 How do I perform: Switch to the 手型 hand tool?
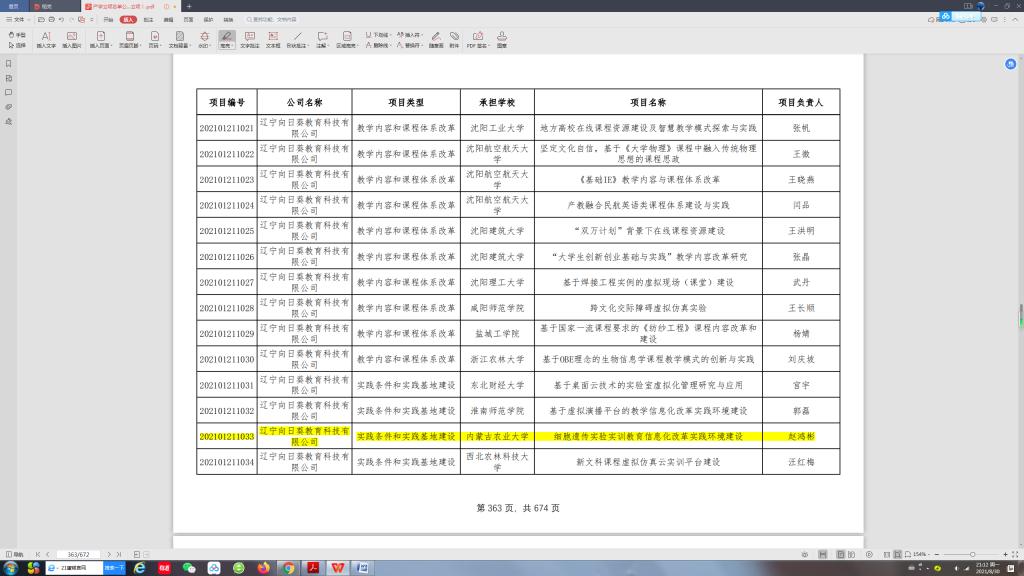click(x=18, y=35)
